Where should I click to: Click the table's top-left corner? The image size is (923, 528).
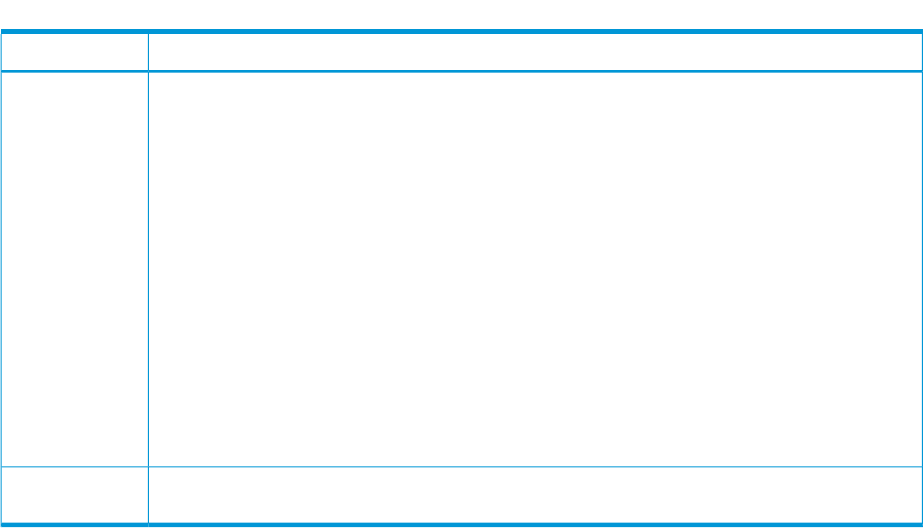(2, 31)
